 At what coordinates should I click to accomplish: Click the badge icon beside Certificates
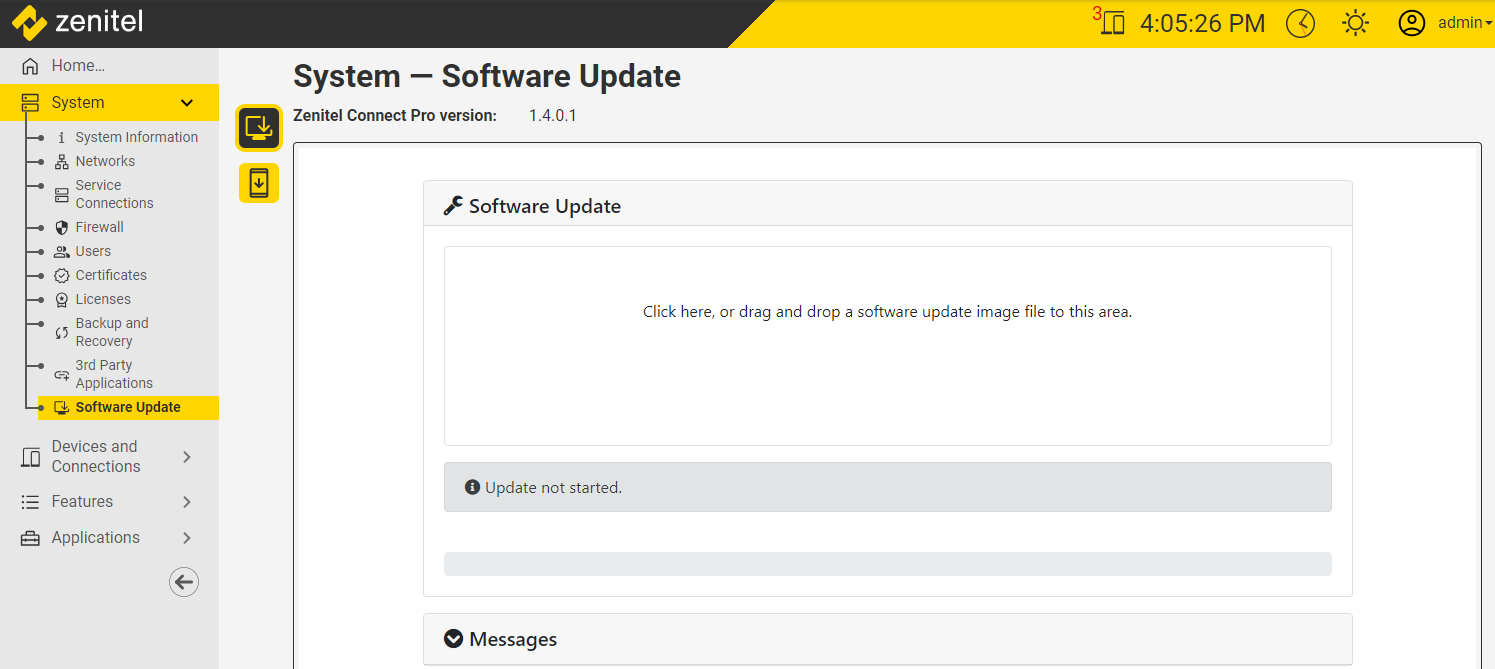click(61, 276)
